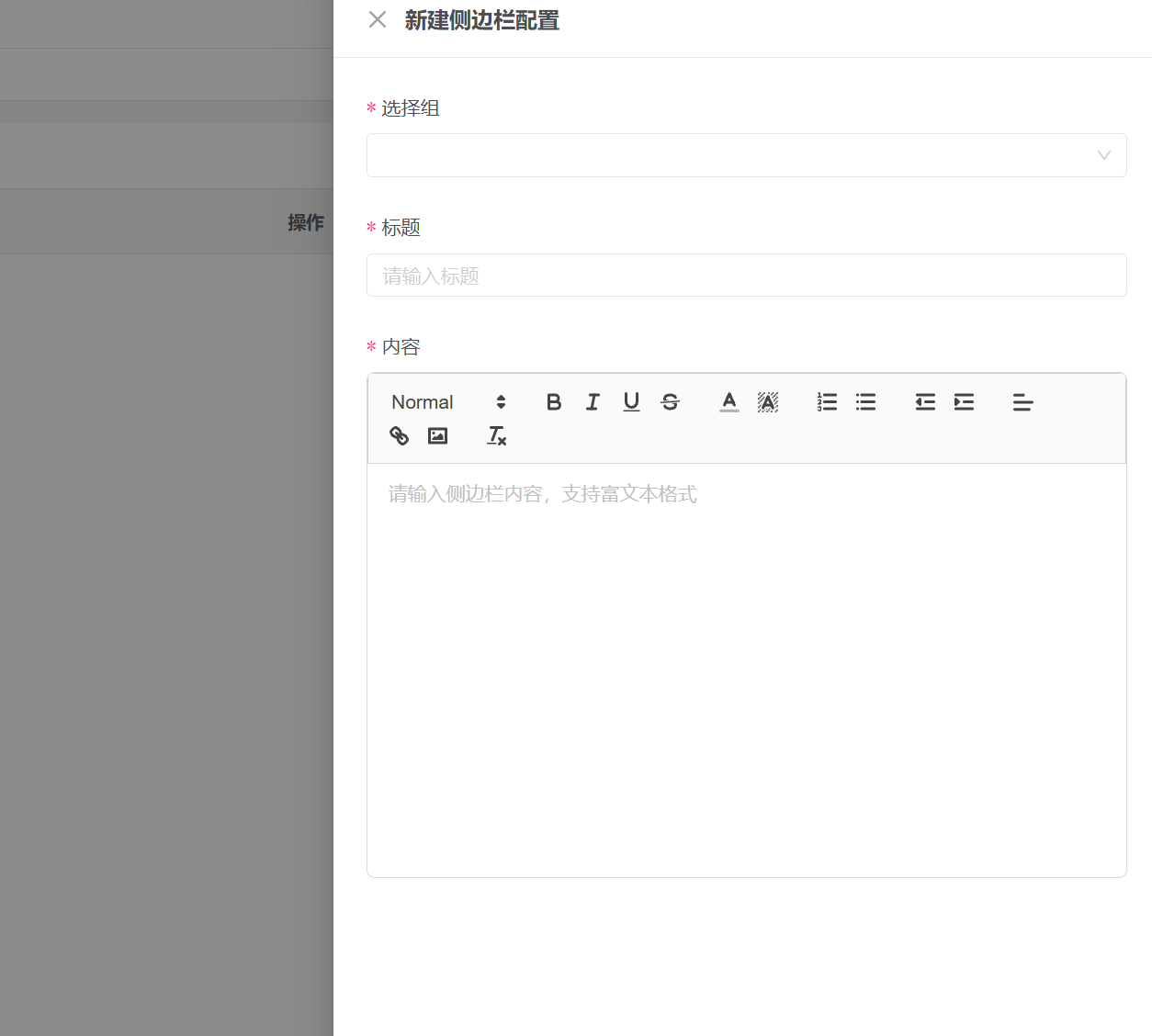The width and height of the screenshot is (1152, 1036).
Task: Toggle the ordered list option
Action: point(826,401)
